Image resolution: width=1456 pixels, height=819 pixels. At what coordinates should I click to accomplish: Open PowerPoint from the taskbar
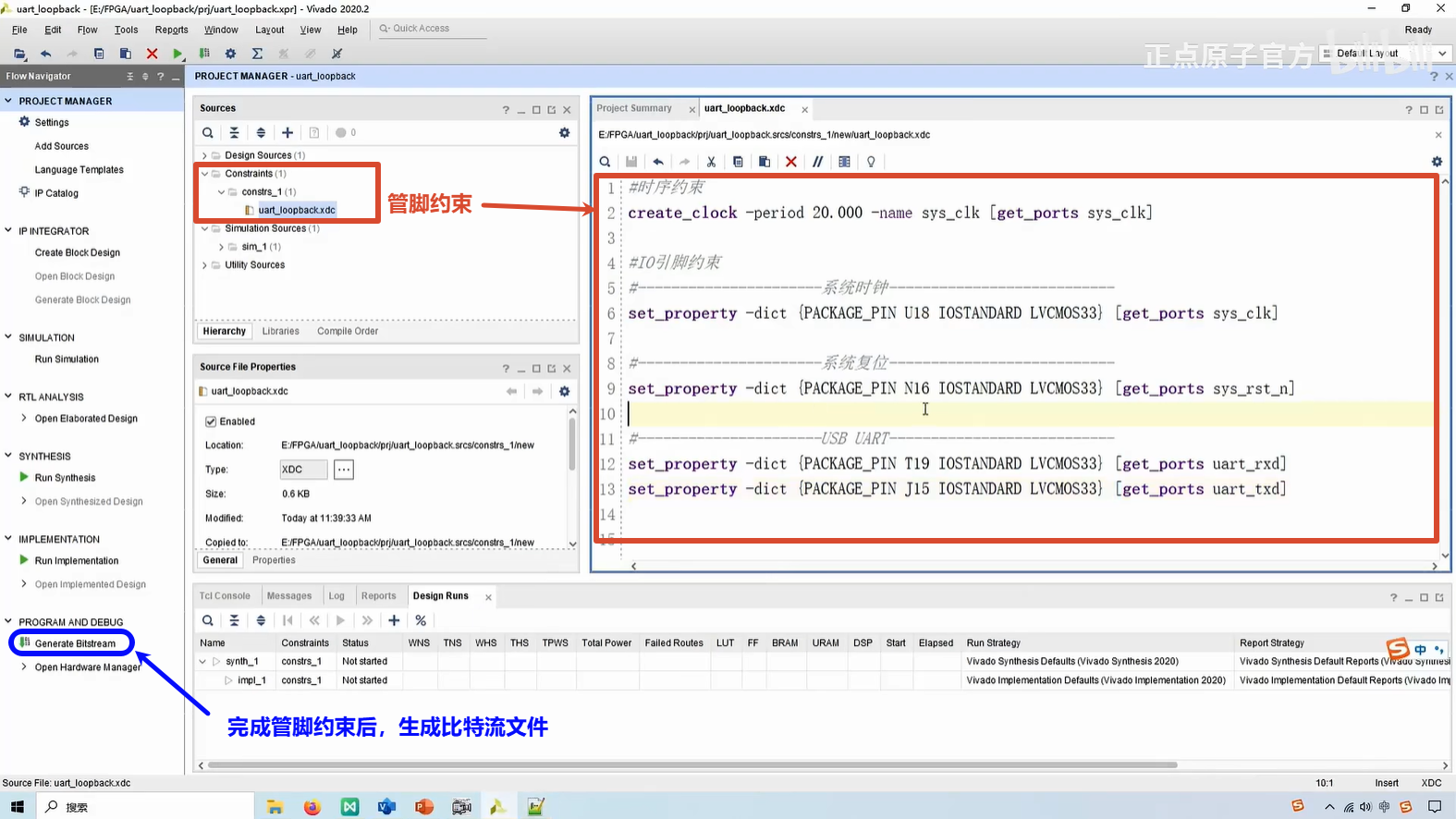click(423, 807)
